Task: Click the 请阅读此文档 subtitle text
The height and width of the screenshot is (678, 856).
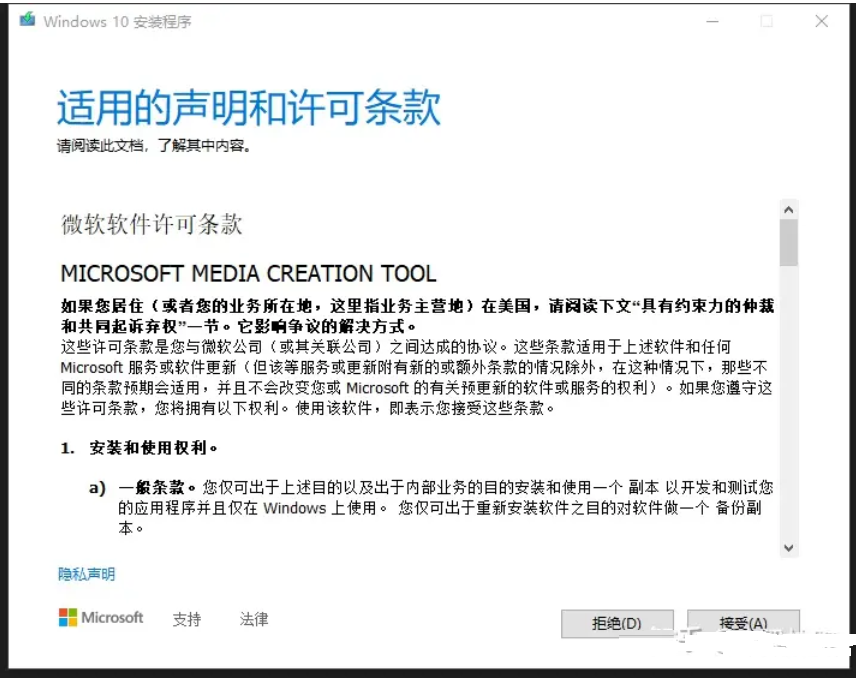Action: click(x=154, y=146)
